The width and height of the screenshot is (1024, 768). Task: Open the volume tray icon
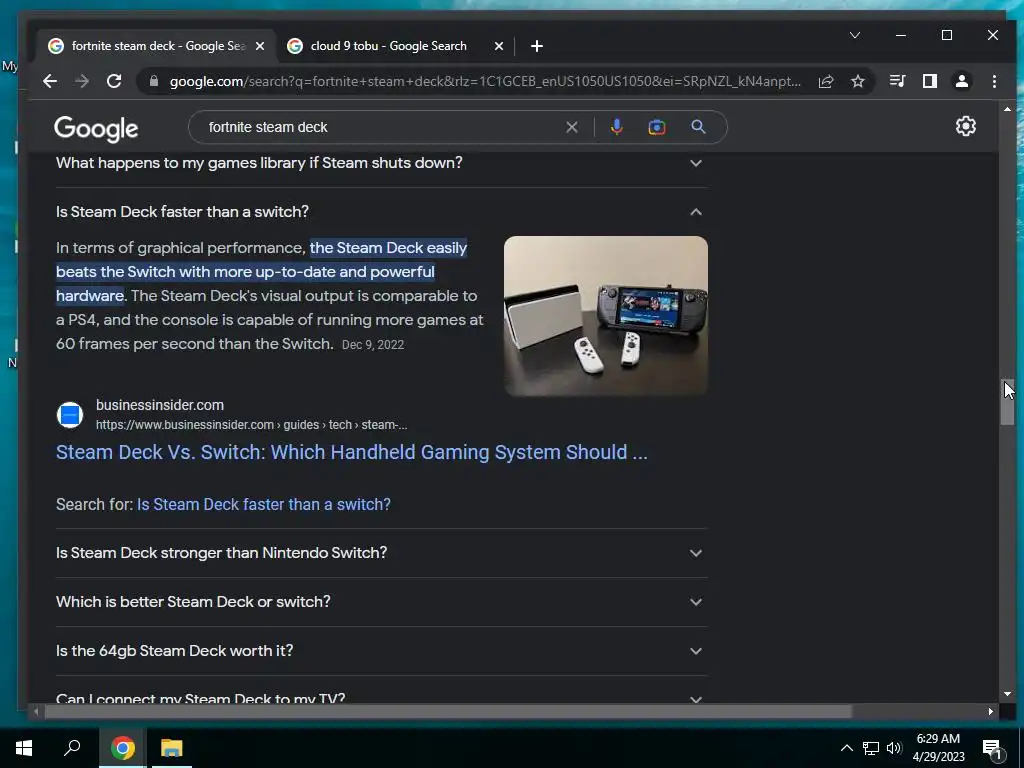click(x=894, y=748)
